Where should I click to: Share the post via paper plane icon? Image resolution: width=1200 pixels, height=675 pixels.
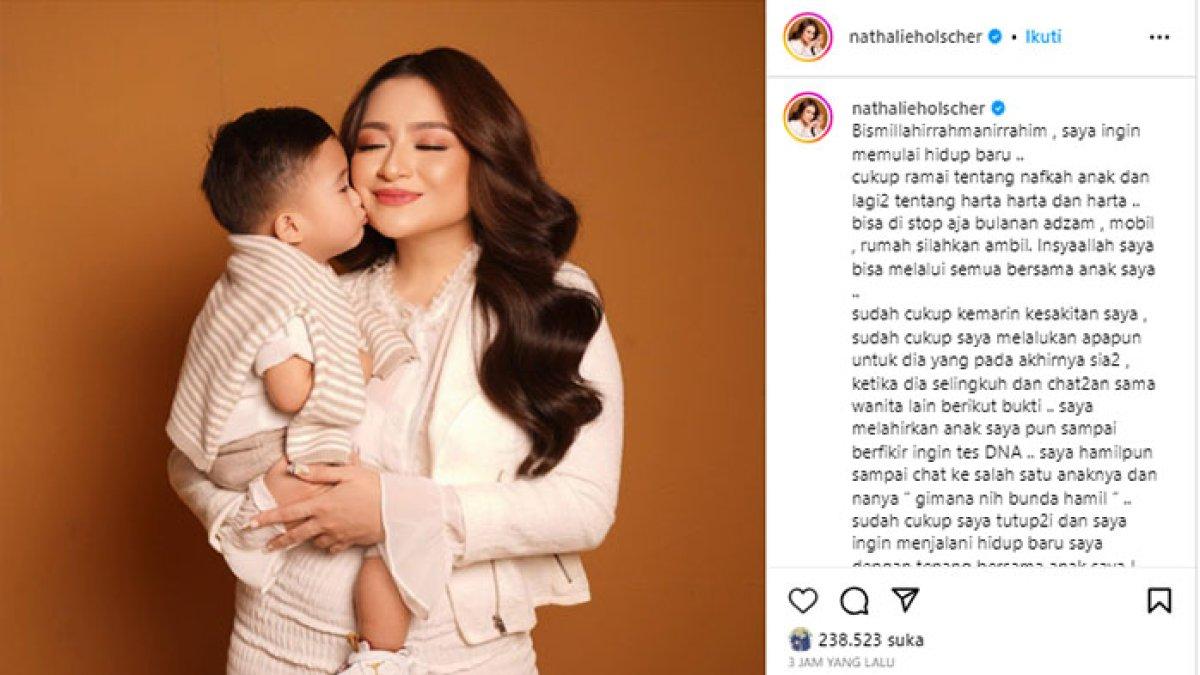click(x=905, y=600)
